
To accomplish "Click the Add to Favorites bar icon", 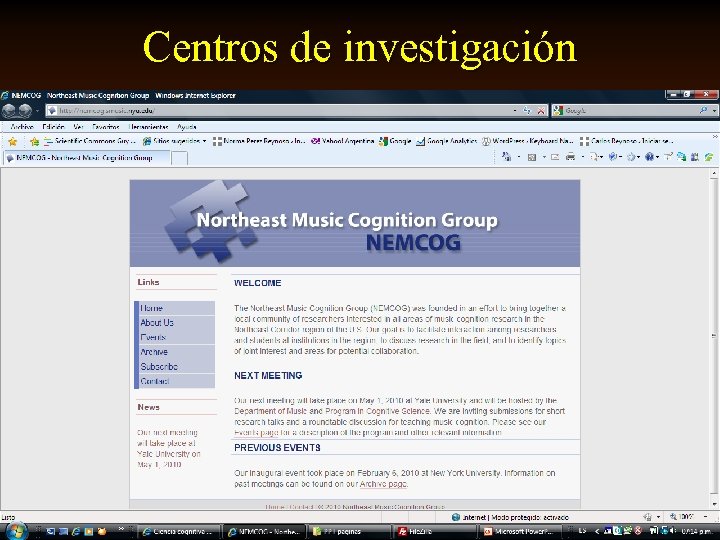I will coord(34,141).
